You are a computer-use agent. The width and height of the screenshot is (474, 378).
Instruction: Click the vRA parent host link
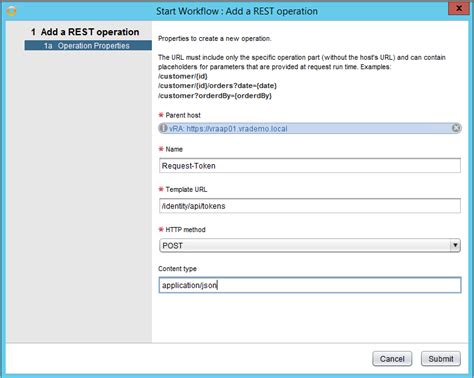point(228,129)
